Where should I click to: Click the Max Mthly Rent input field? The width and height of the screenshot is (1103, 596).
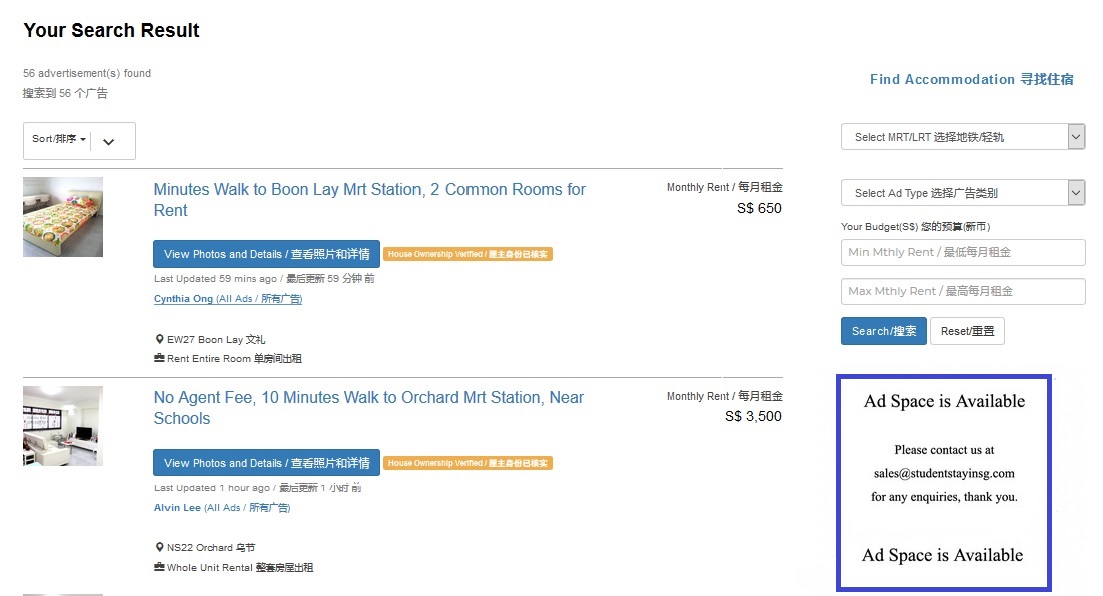[963, 291]
